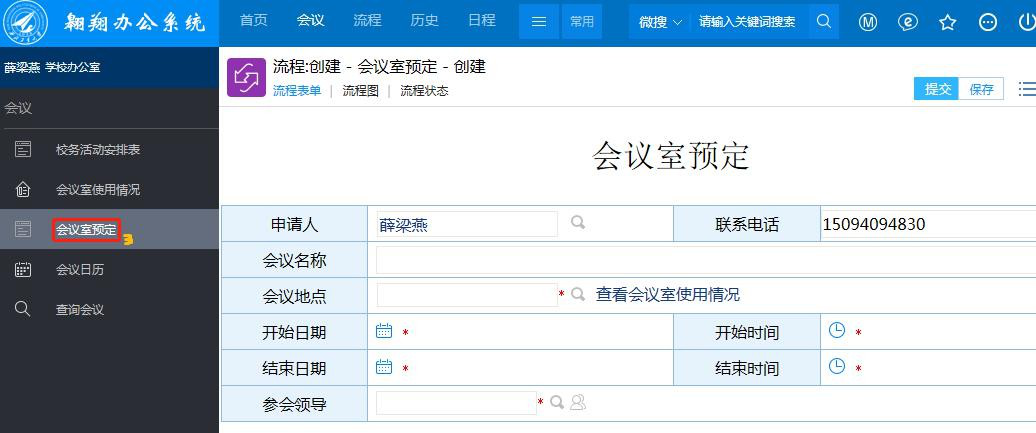Select 会议日历 in the sidebar
The height and width of the screenshot is (433, 1036).
coord(80,270)
